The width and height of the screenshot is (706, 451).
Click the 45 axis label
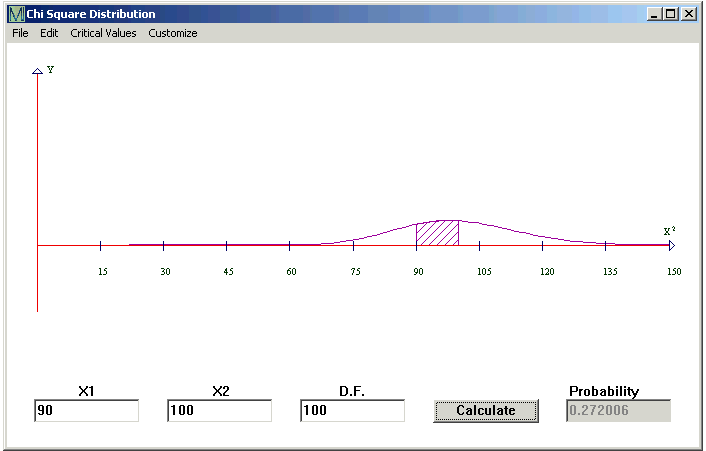[x=228, y=271]
